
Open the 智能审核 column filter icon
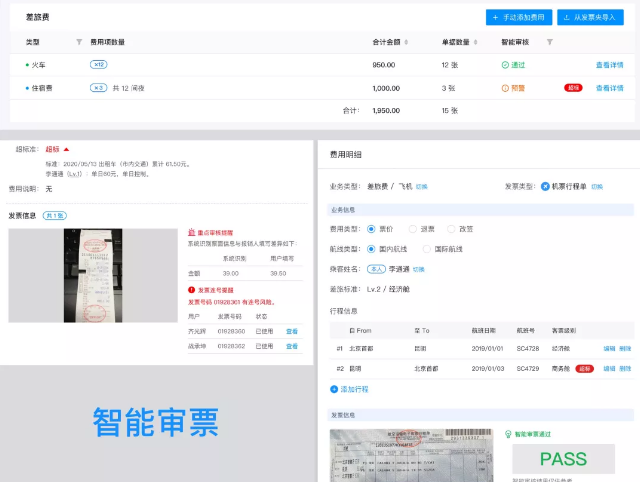550,42
